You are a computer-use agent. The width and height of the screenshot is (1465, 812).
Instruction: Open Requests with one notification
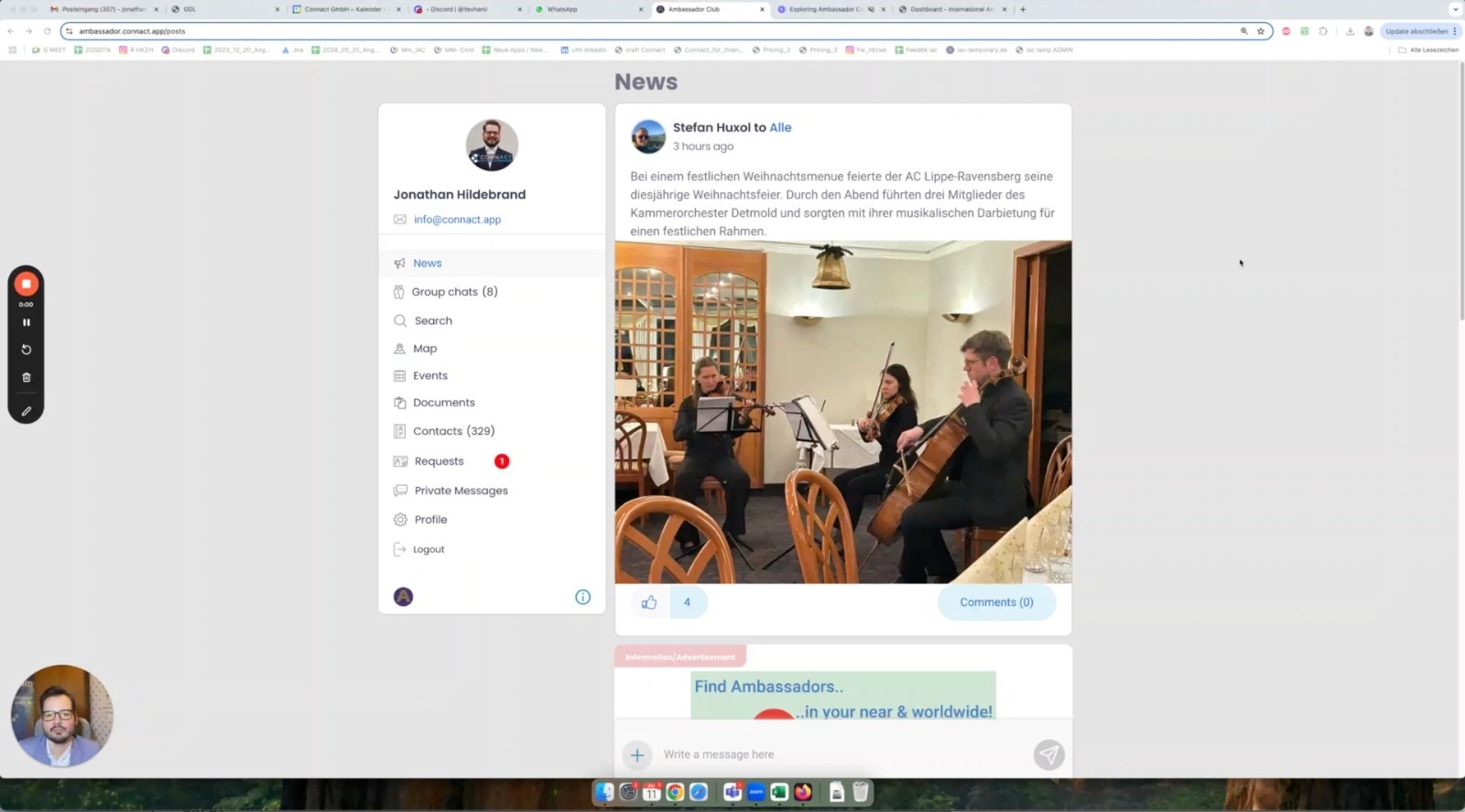[x=439, y=461]
